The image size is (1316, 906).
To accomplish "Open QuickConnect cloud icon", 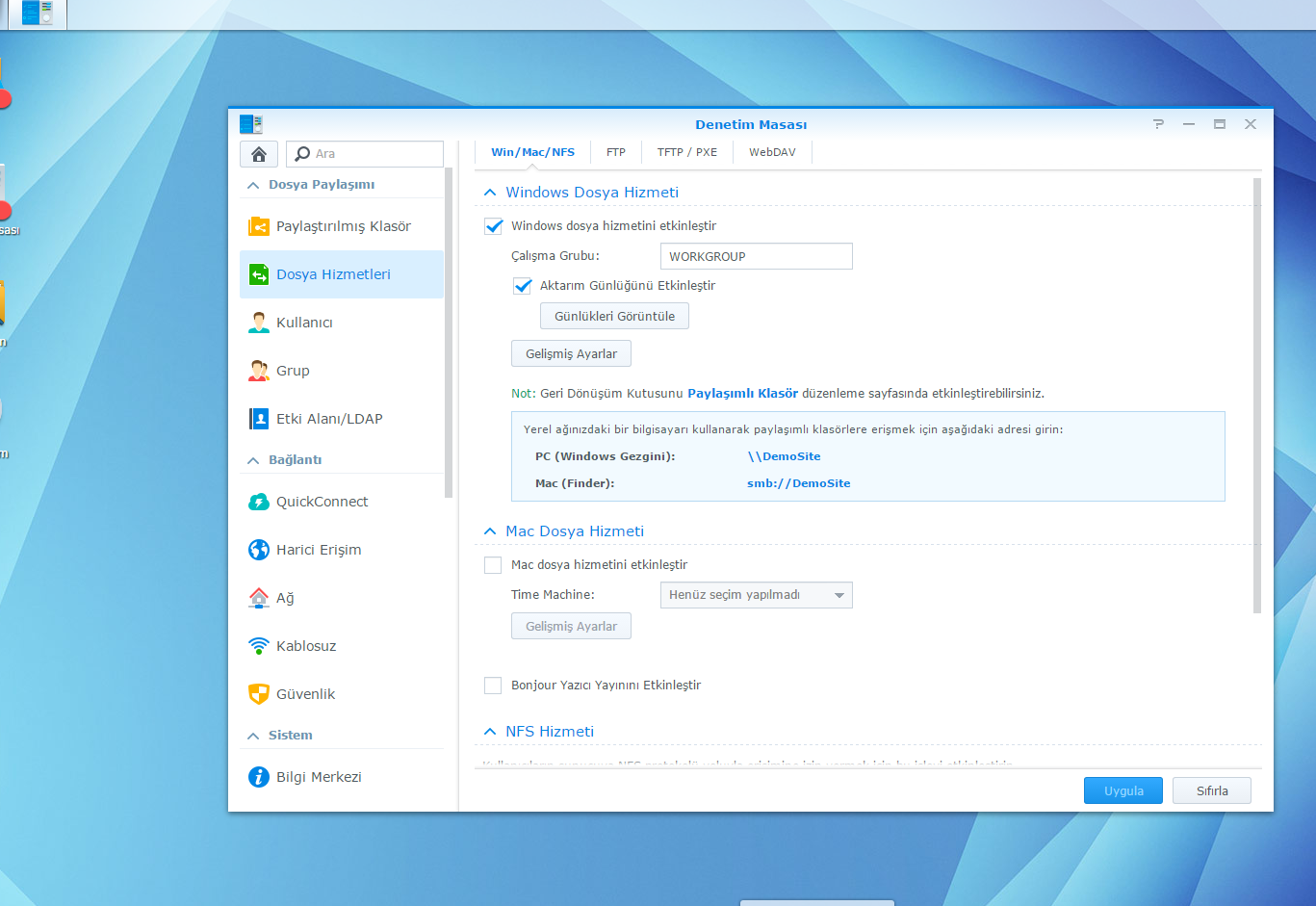I will (259, 502).
